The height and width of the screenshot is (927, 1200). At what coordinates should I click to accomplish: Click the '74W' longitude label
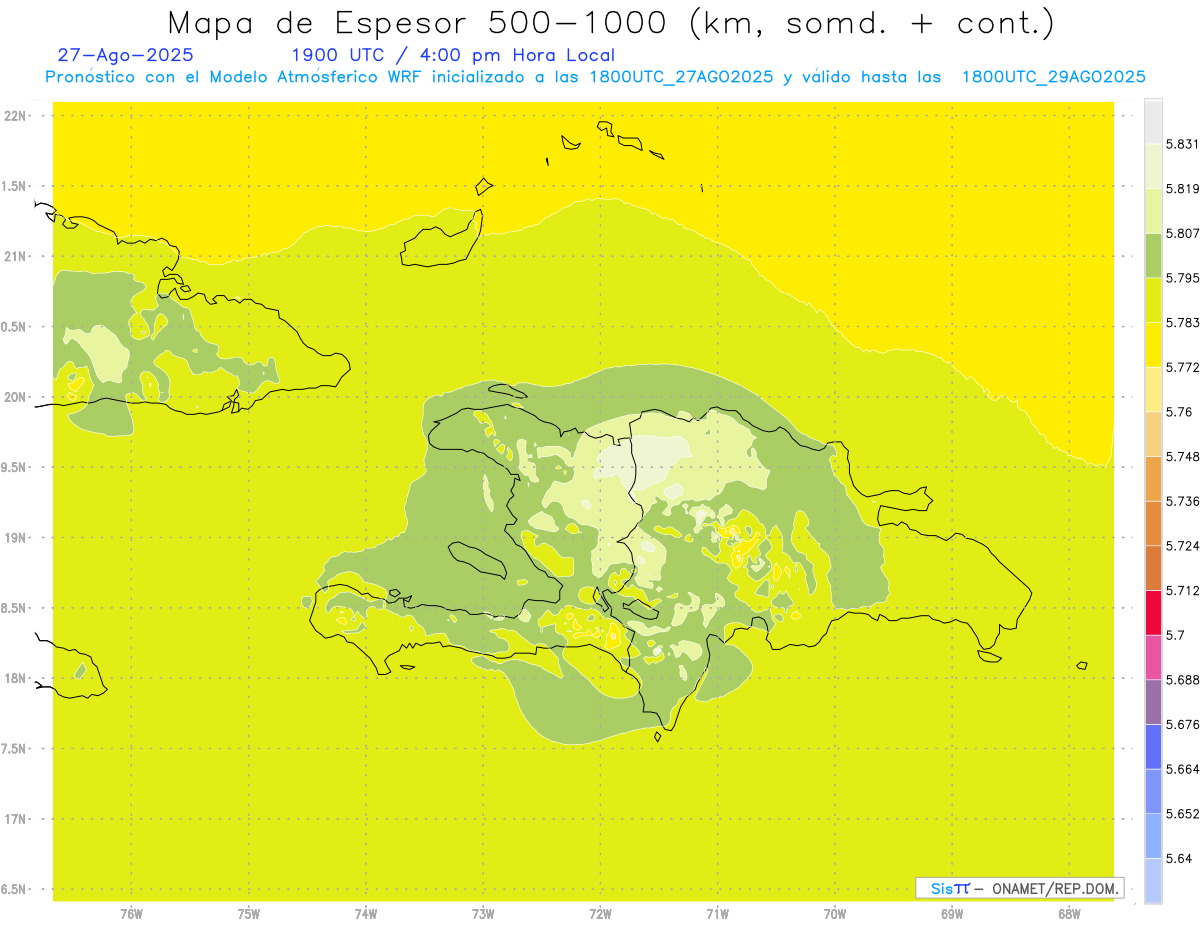(x=366, y=914)
